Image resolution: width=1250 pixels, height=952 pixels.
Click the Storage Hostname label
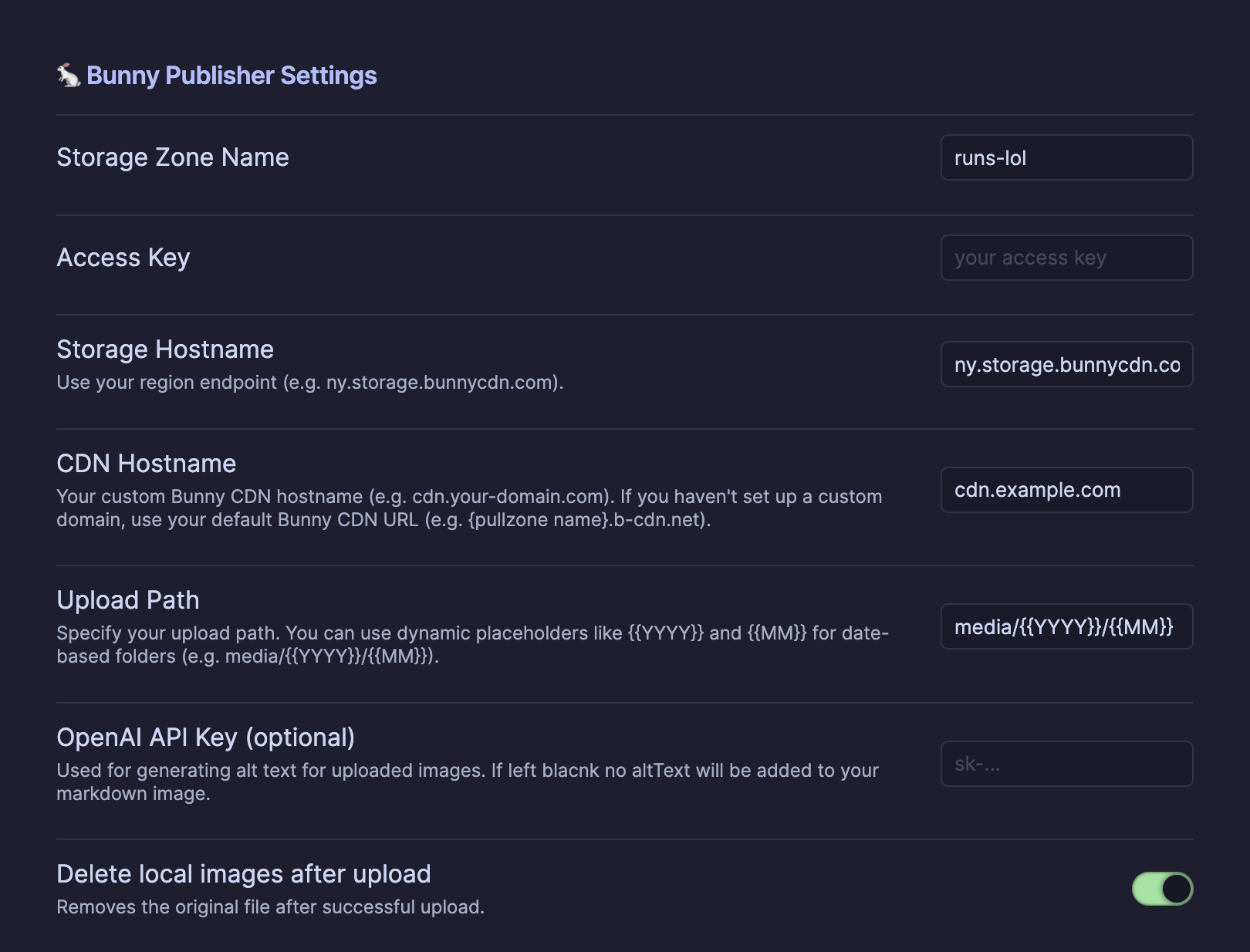click(x=165, y=349)
